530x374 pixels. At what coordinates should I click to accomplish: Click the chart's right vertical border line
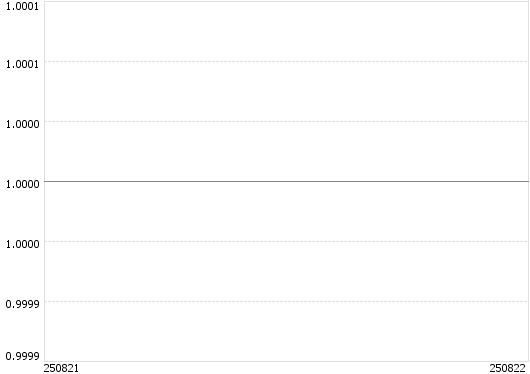[528, 182]
